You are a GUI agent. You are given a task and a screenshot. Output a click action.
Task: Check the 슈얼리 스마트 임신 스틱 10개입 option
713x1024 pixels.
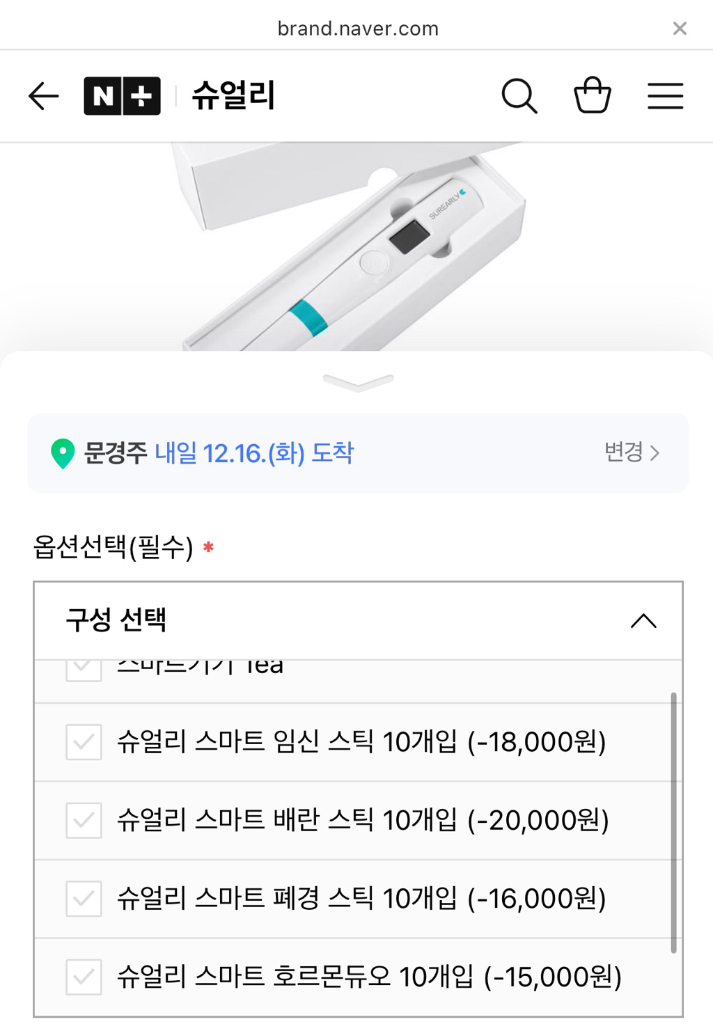[83, 741]
